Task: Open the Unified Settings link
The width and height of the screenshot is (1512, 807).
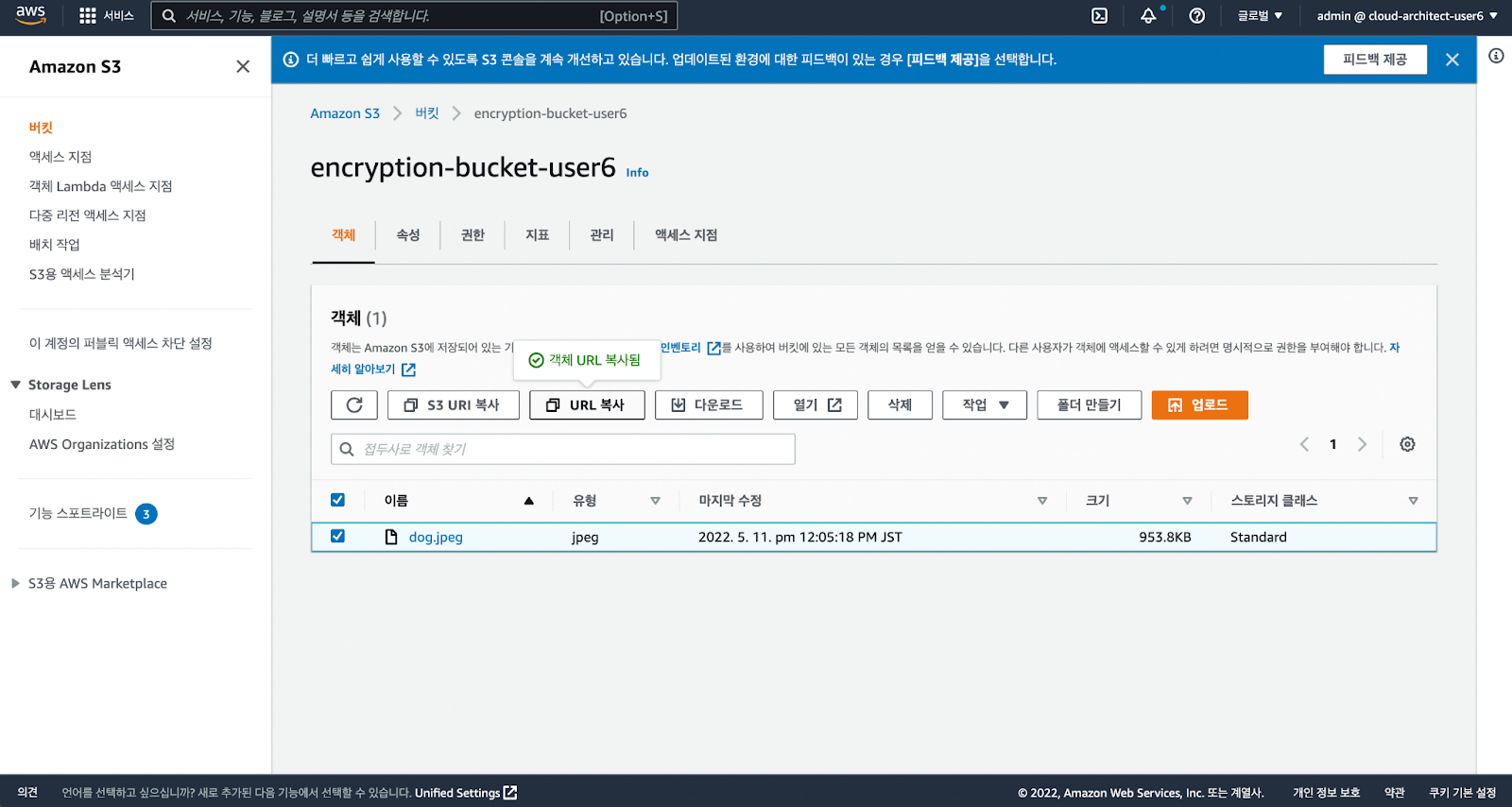Action: pyautogui.click(x=466, y=793)
